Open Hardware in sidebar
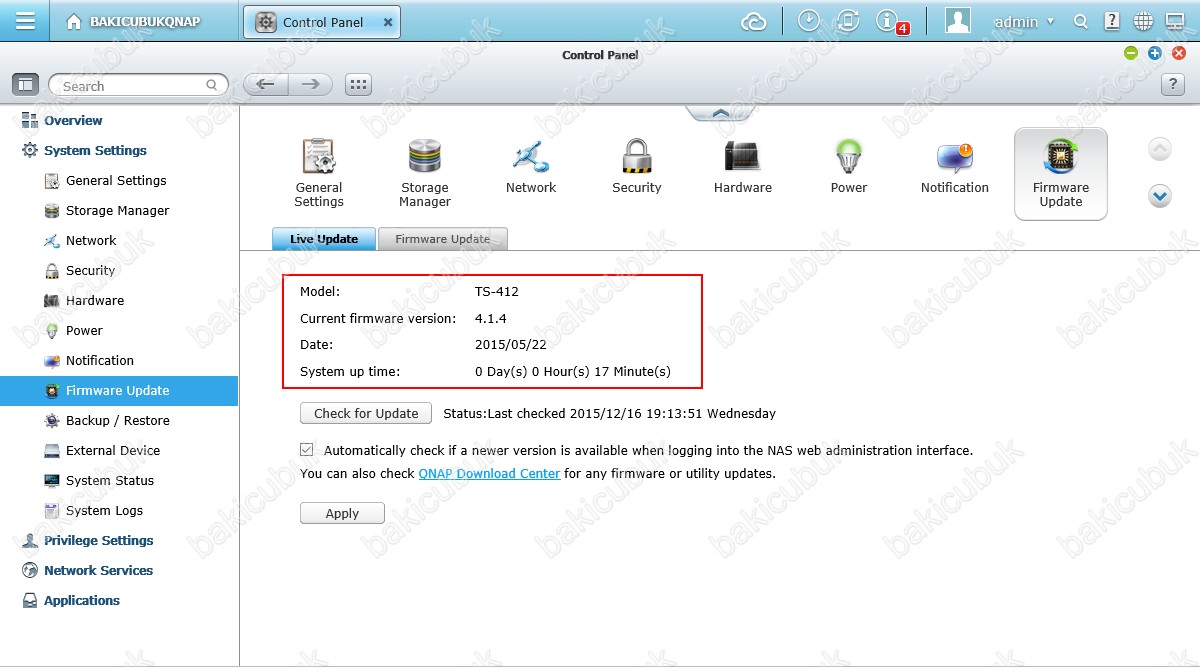1200x667 pixels. [x=95, y=300]
